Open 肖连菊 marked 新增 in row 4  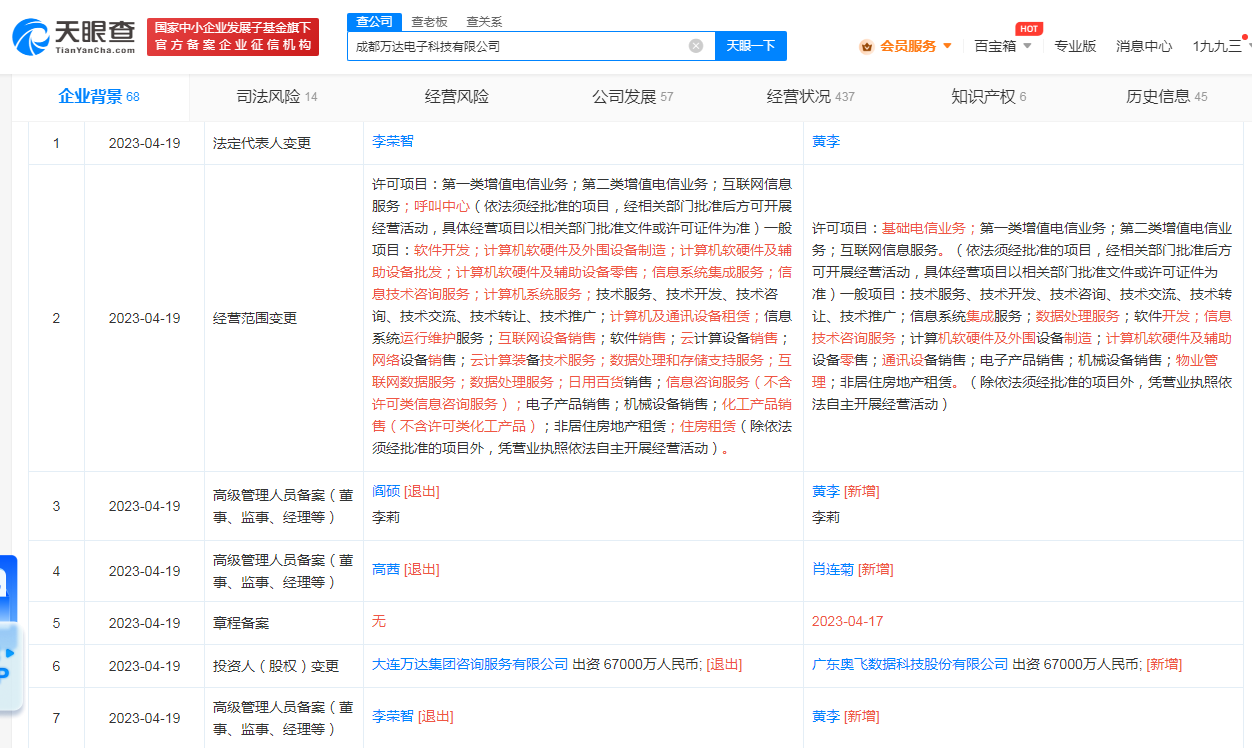[x=833, y=569]
